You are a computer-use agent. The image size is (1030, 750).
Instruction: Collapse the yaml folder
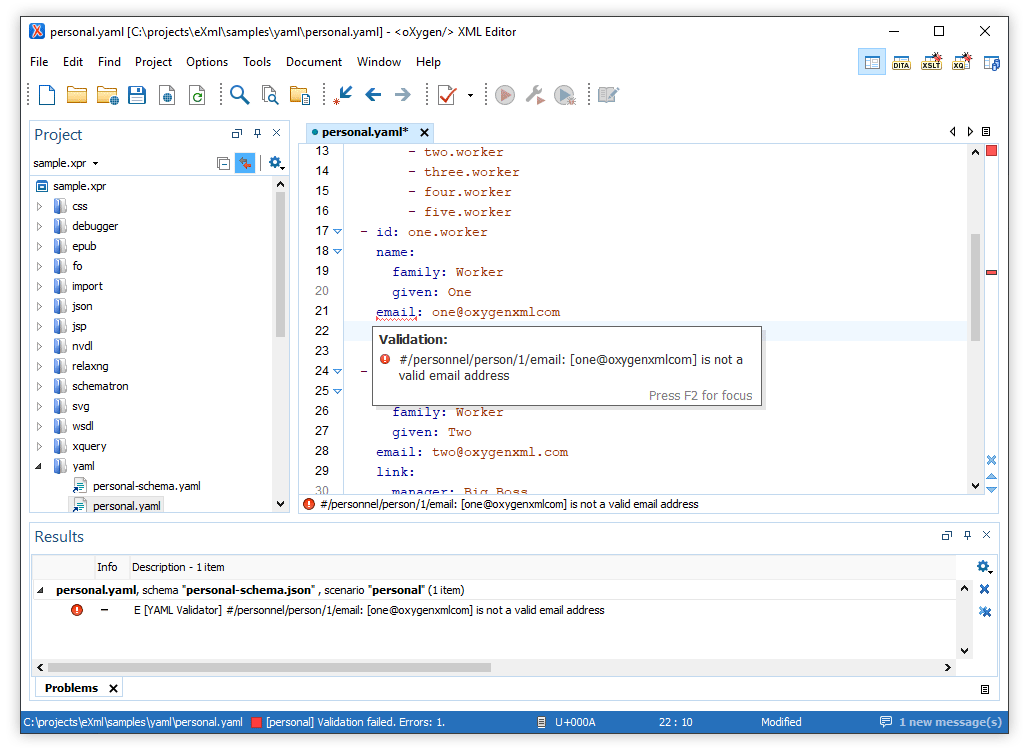click(39, 466)
